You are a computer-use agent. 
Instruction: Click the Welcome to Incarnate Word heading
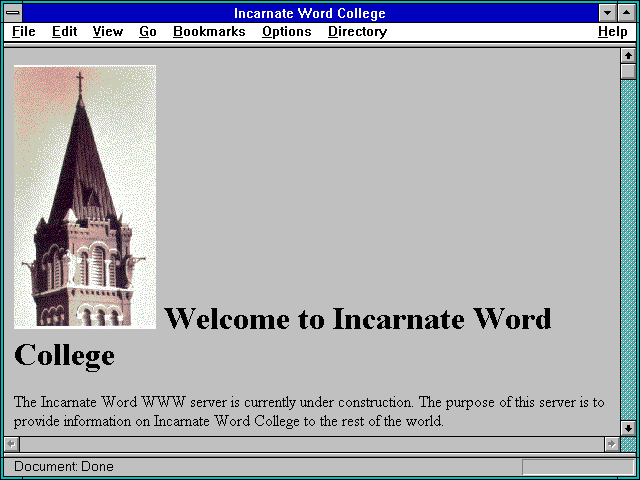point(358,319)
